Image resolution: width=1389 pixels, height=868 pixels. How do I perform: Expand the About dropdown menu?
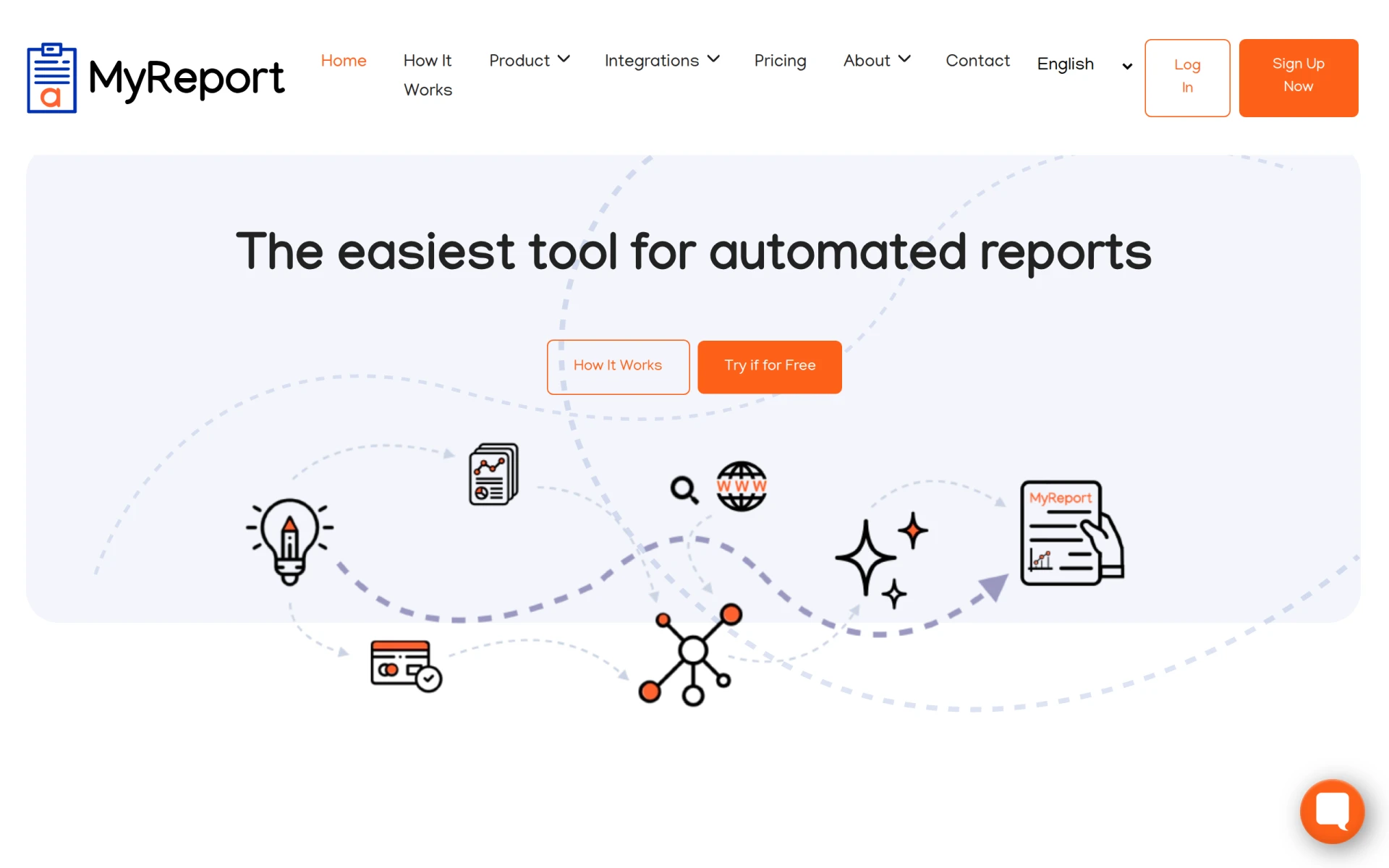tap(877, 61)
